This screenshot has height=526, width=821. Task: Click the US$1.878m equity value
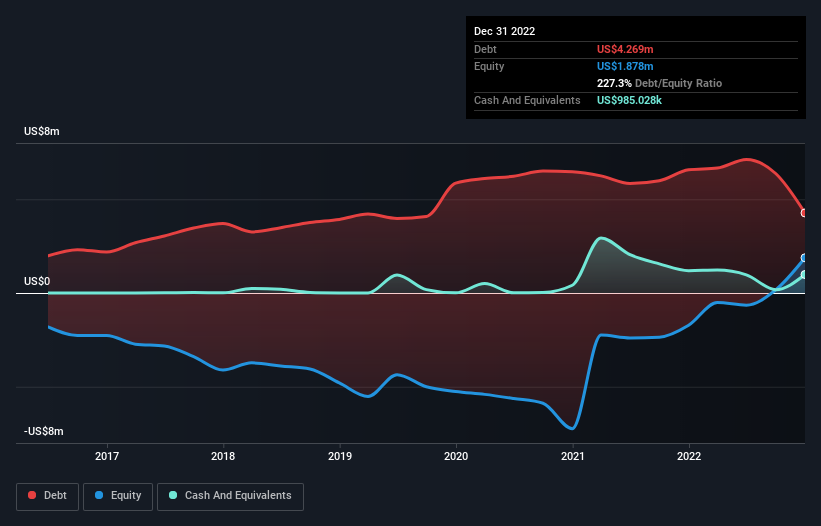click(x=625, y=66)
